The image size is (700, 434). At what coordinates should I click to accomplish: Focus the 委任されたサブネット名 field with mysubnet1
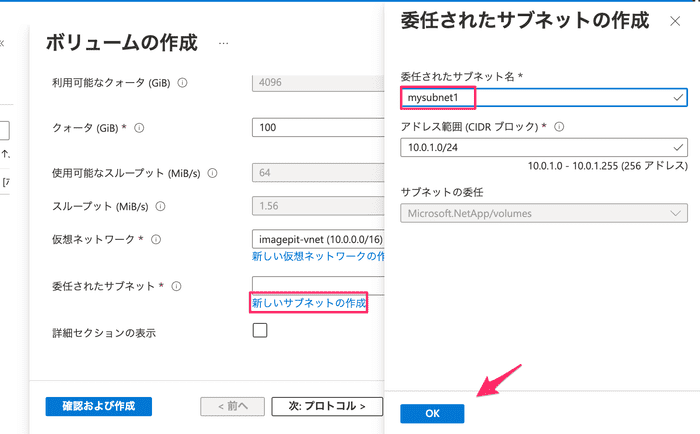(x=544, y=97)
